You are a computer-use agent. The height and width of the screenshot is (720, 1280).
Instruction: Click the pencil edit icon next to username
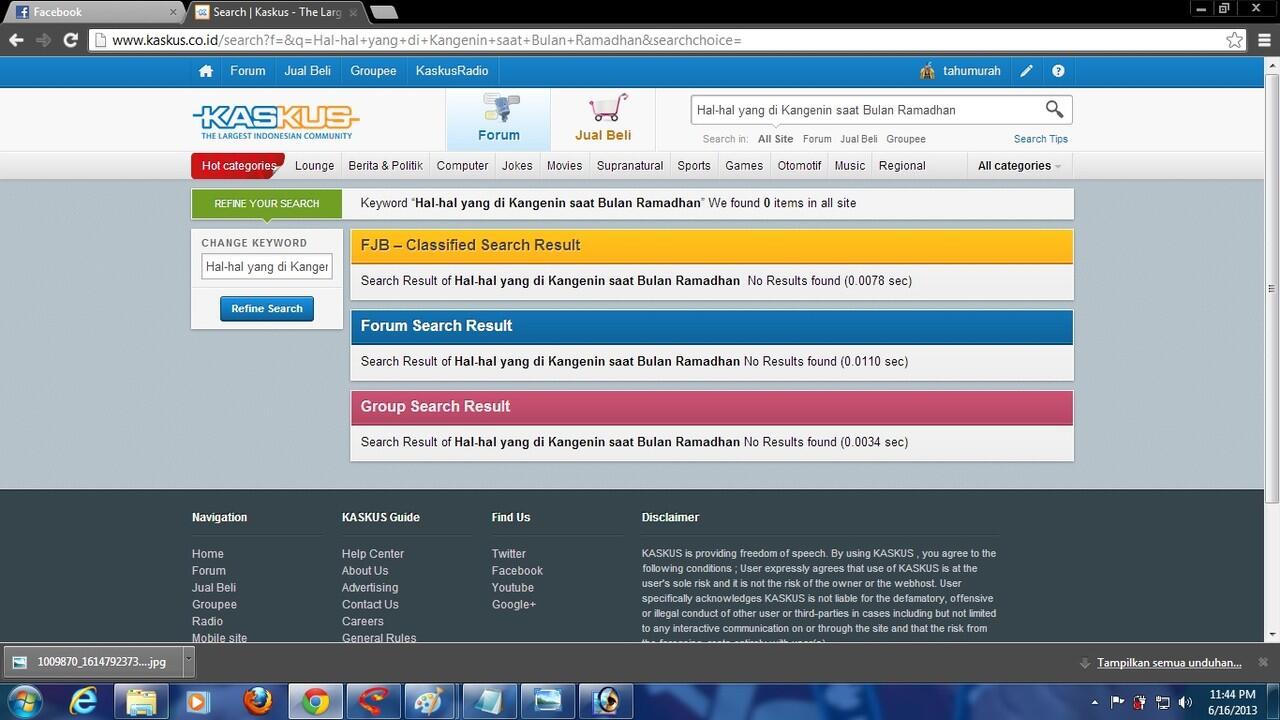pos(1026,71)
